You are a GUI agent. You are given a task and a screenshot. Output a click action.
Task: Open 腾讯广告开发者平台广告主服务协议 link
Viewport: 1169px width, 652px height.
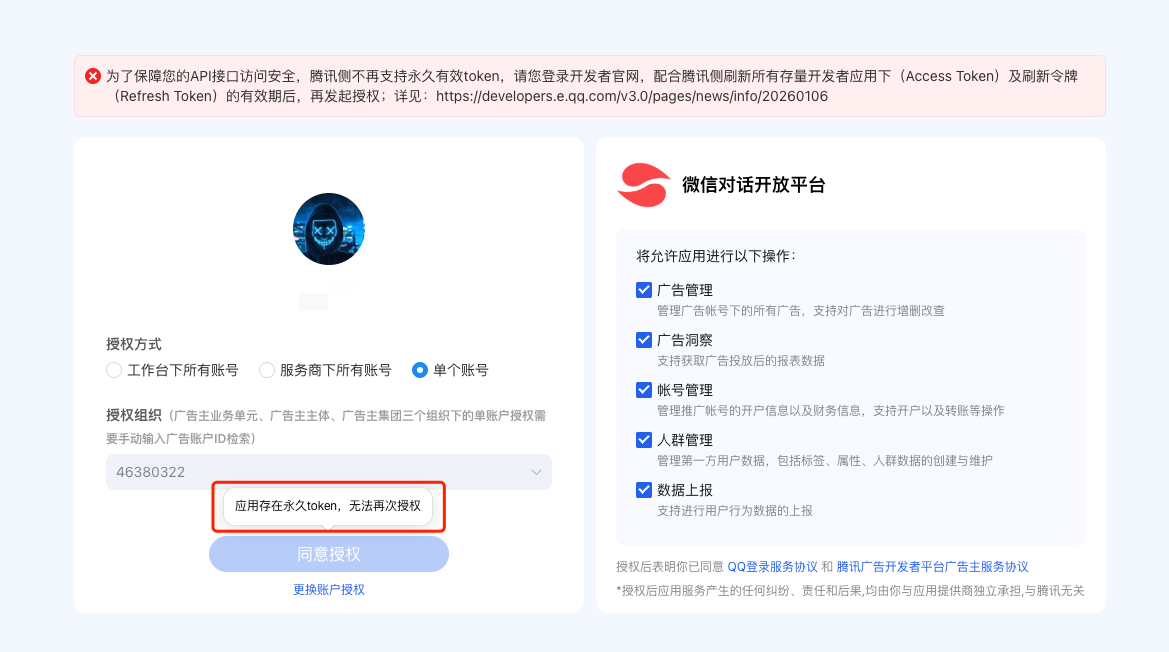[933, 567]
